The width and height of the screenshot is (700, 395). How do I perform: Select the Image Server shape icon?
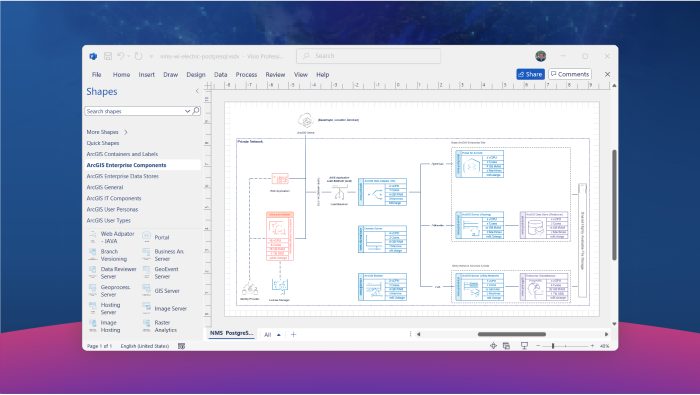pyautogui.click(x=146, y=308)
